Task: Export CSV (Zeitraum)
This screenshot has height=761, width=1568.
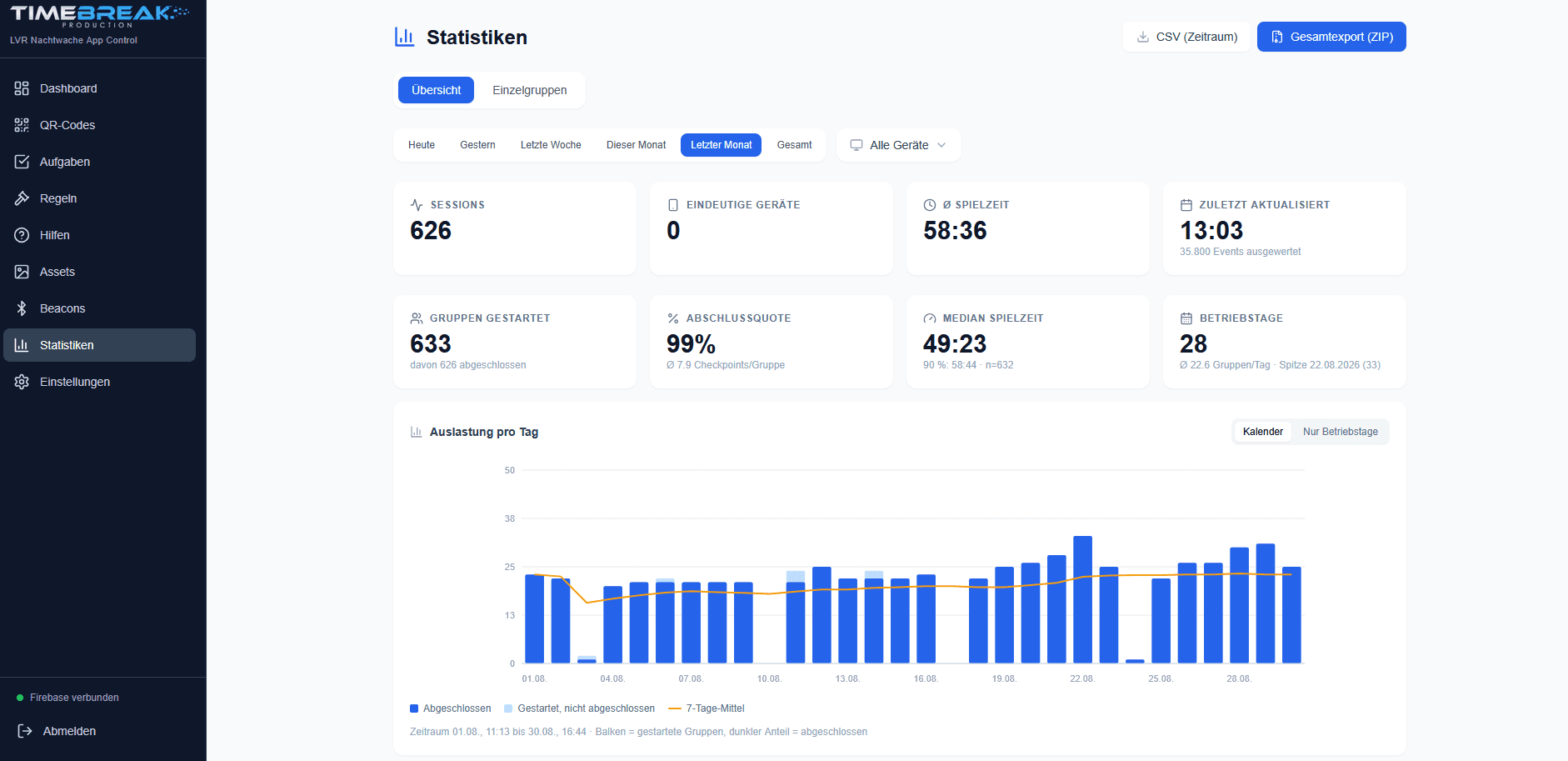Action: tap(1186, 37)
